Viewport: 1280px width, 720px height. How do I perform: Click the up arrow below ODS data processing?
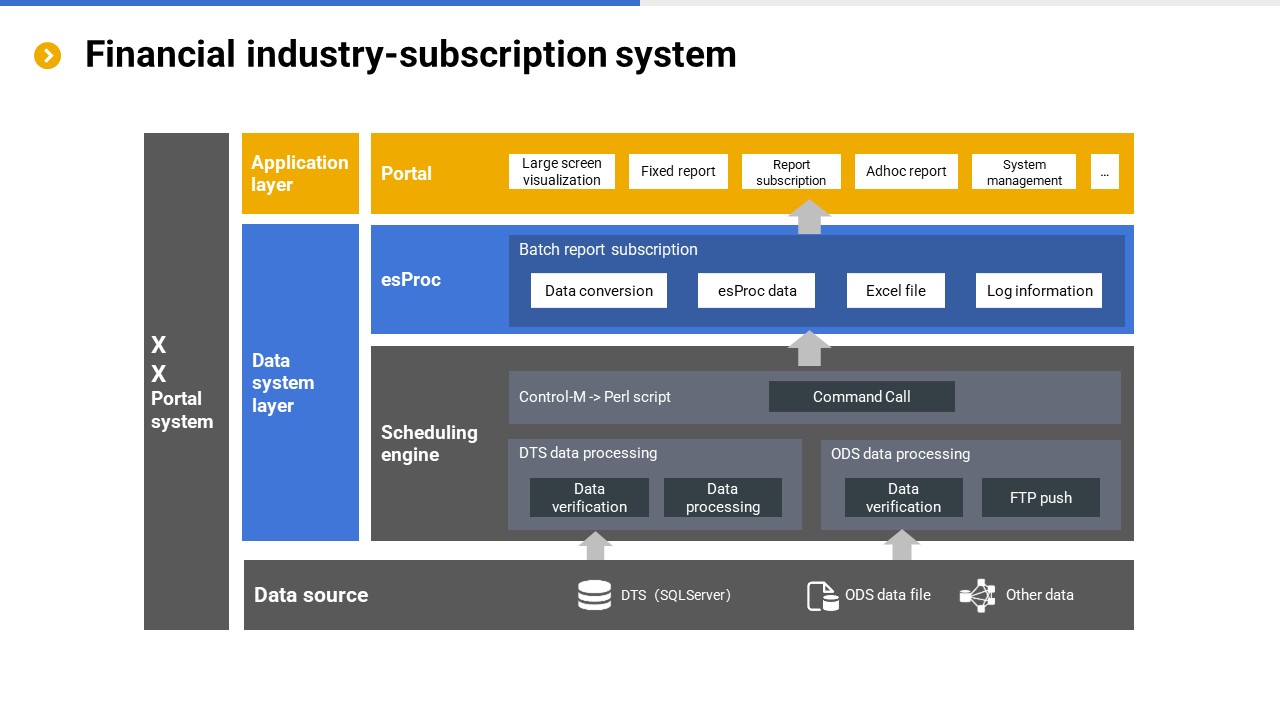click(901, 545)
